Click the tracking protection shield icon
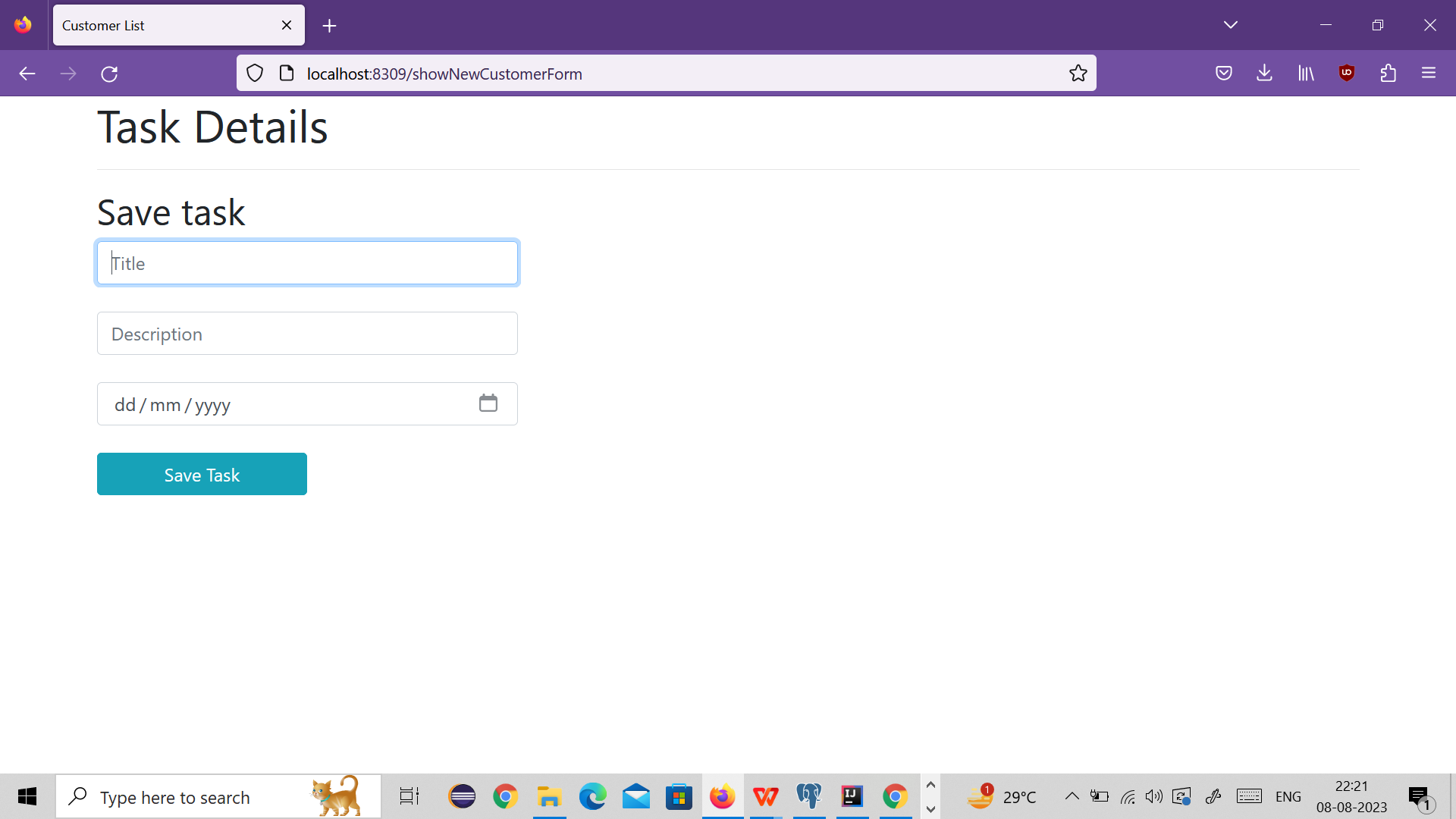The image size is (1456, 819). (x=255, y=73)
